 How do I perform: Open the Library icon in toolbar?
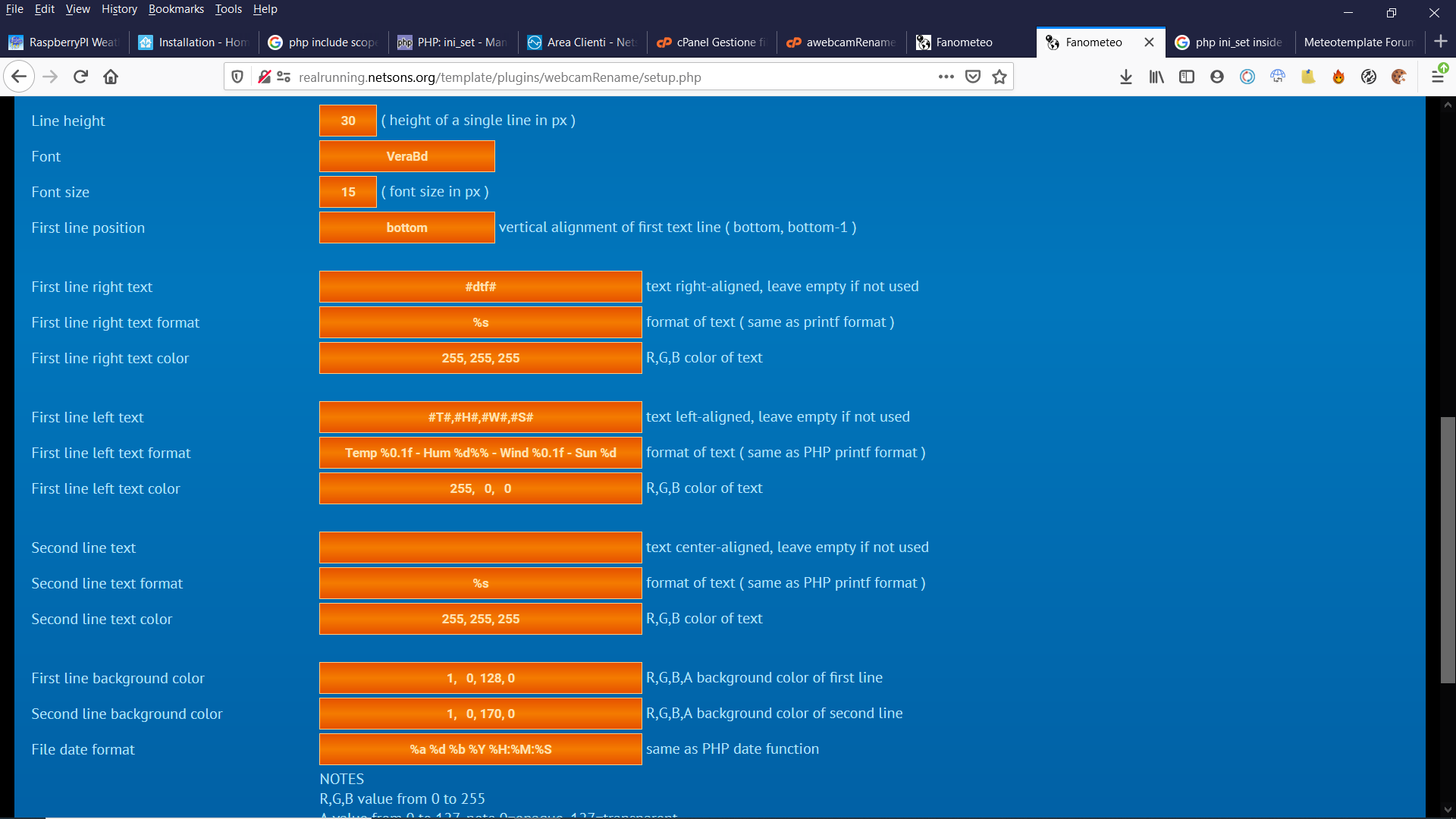pos(1156,77)
